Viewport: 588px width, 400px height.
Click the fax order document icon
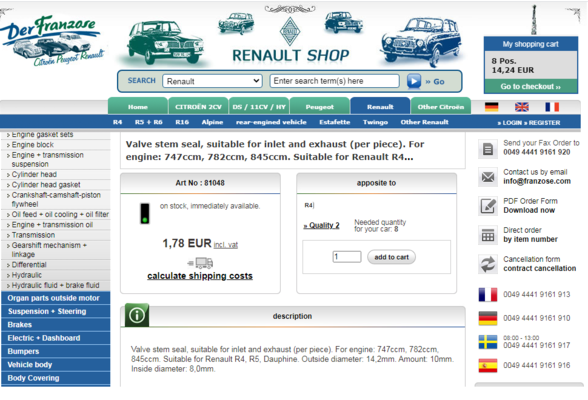[x=488, y=149]
